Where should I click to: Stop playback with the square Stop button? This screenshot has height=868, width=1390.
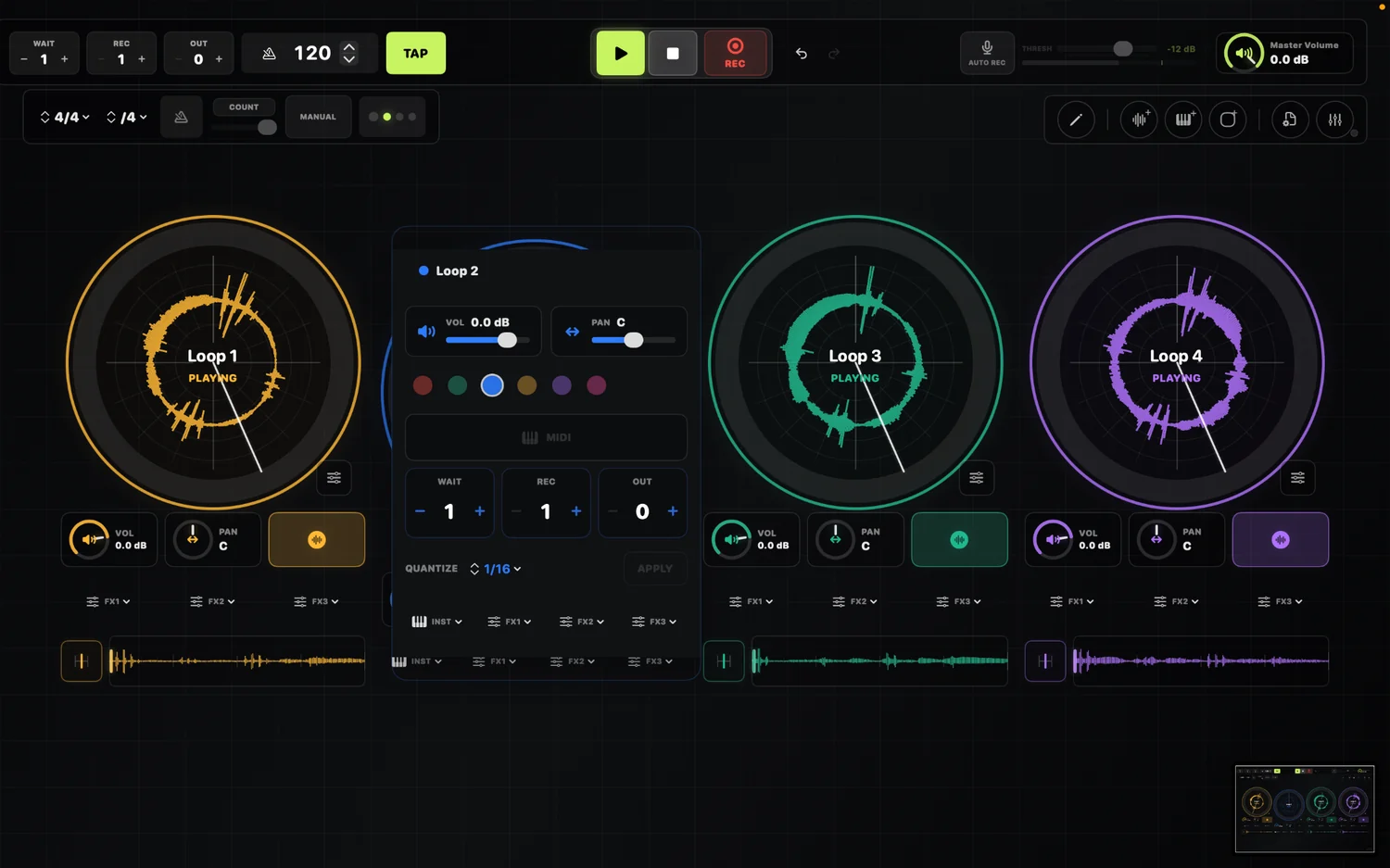click(673, 54)
